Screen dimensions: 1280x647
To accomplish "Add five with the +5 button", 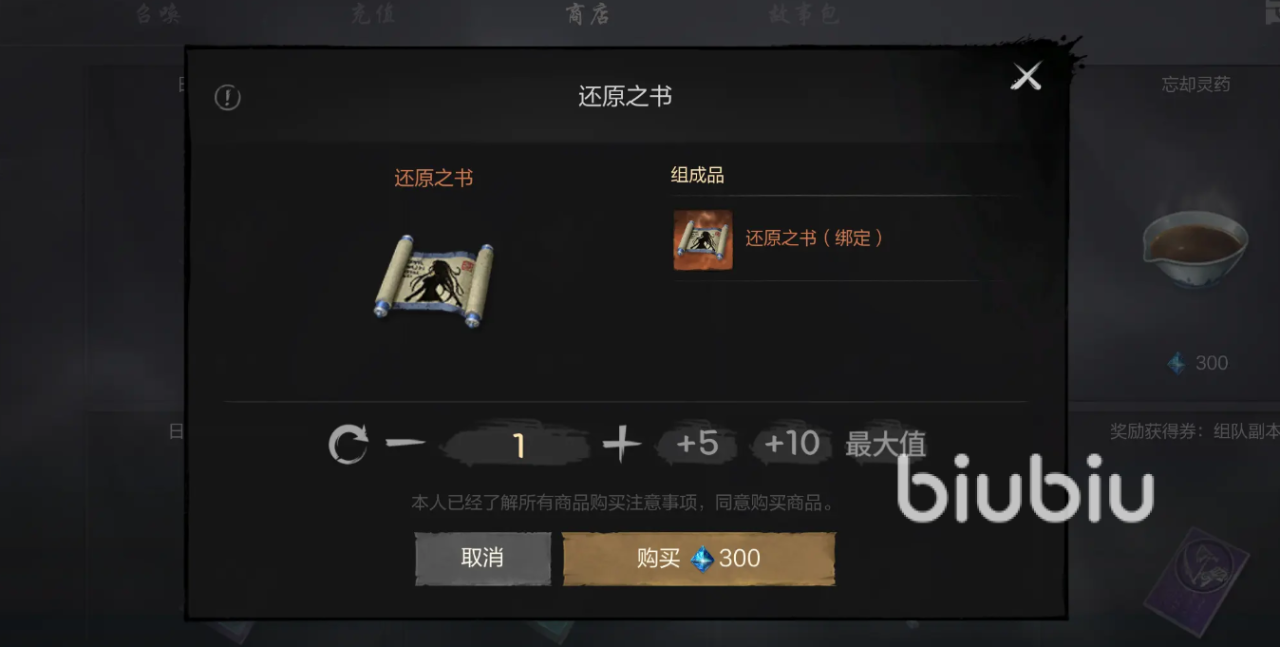I will 697,443.
